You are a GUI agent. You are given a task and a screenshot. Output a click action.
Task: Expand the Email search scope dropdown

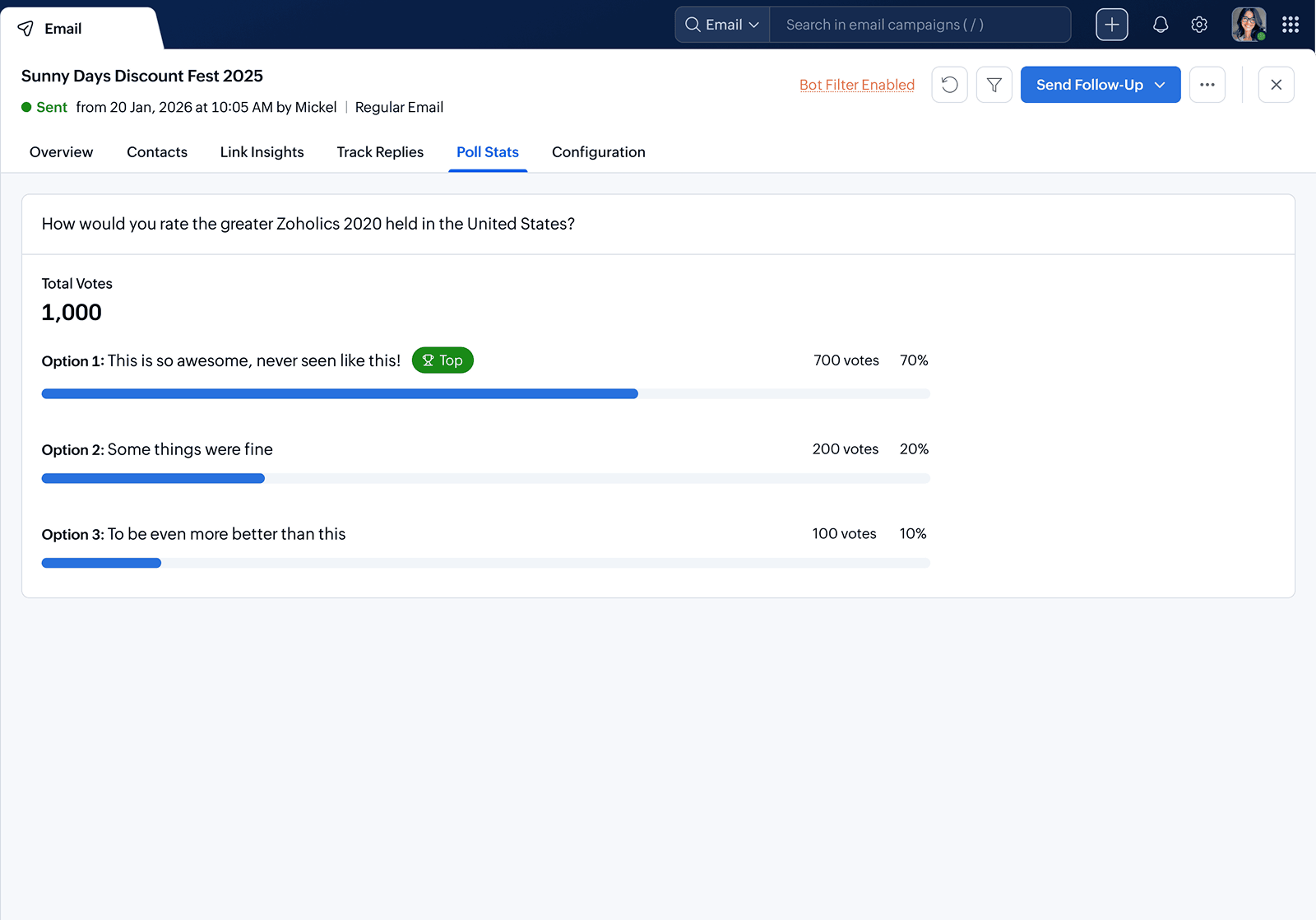(x=722, y=25)
